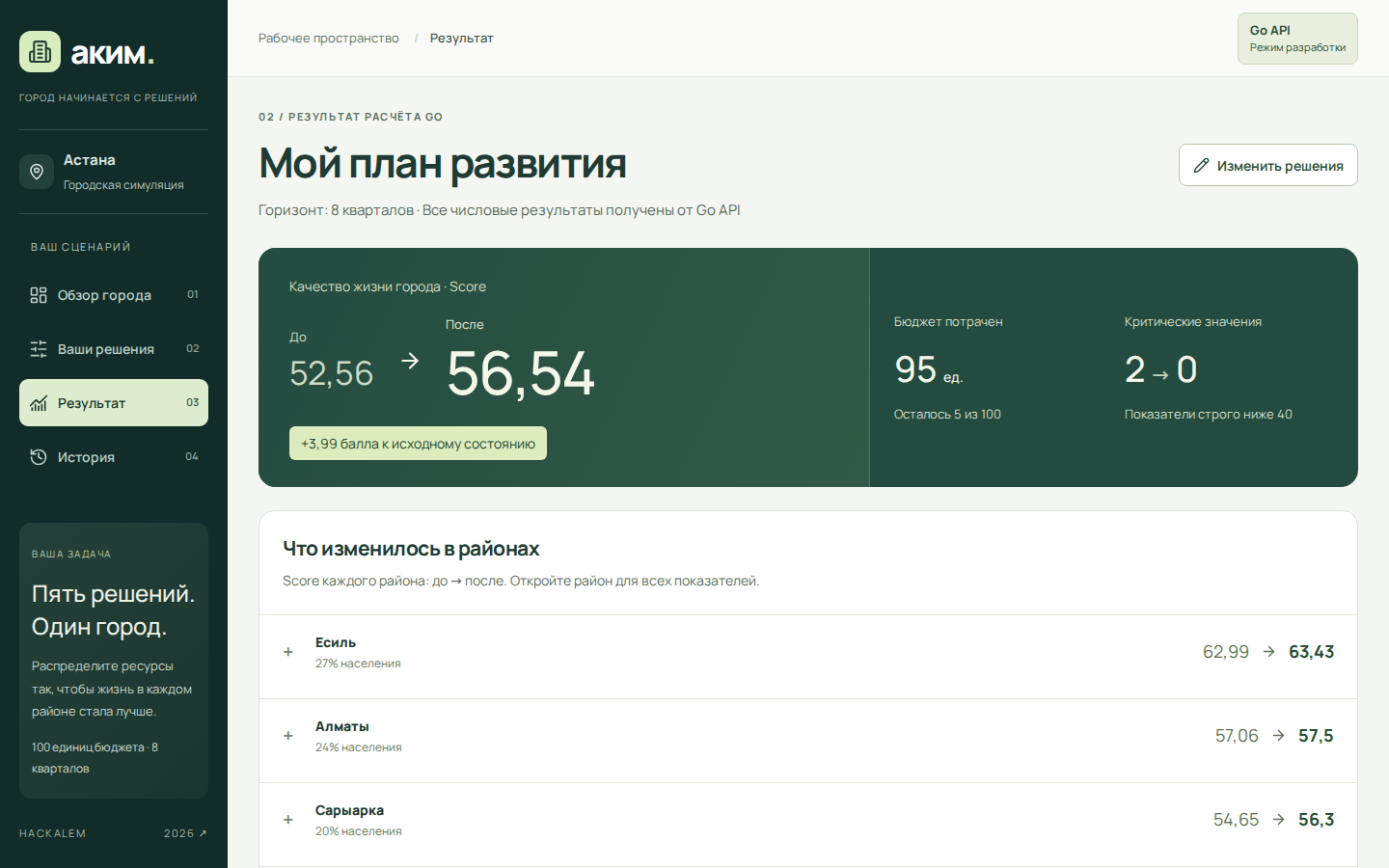Click the arrow icon next to 2026

(x=203, y=833)
